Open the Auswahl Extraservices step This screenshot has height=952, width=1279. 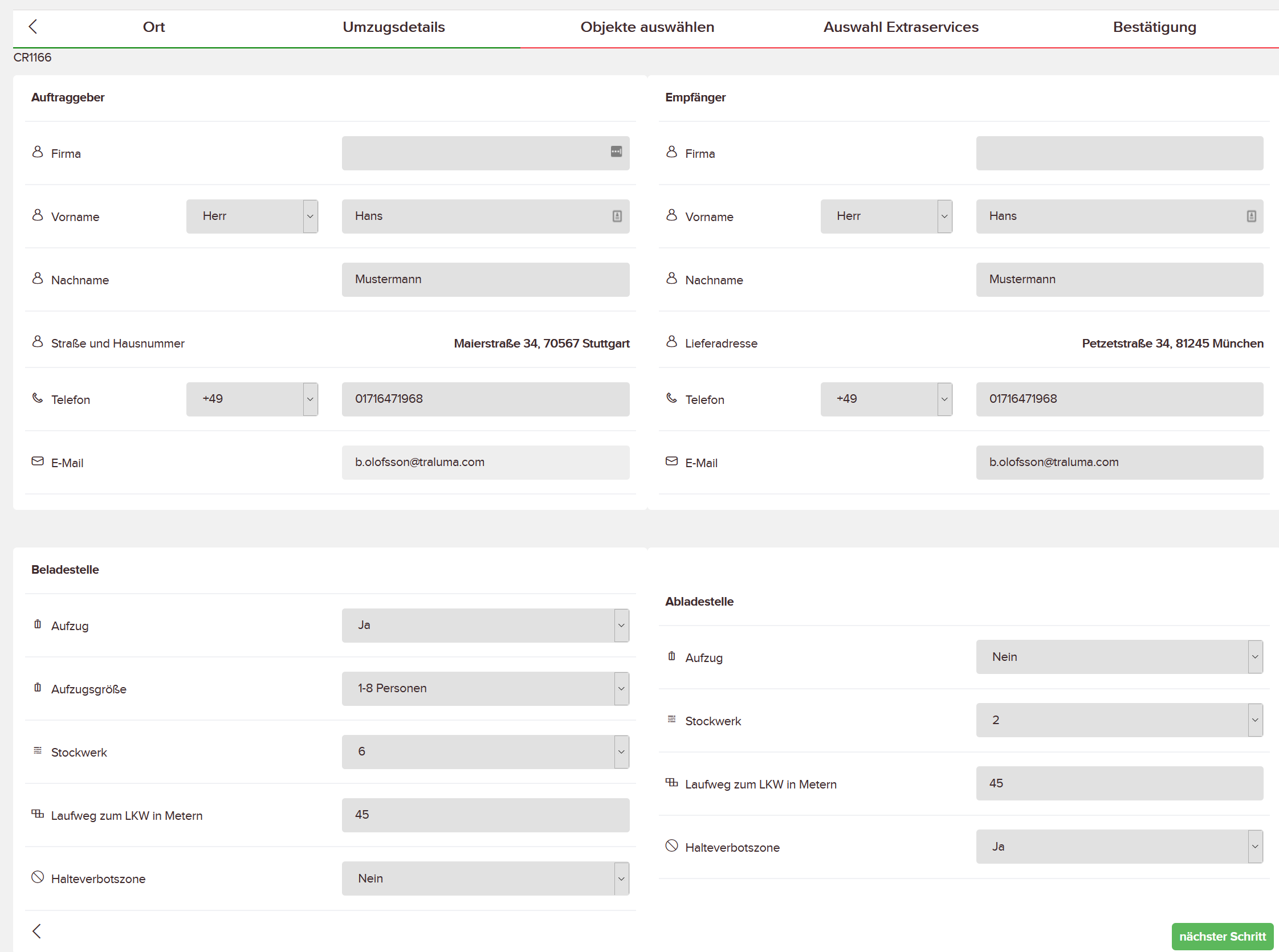coord(901,27)
